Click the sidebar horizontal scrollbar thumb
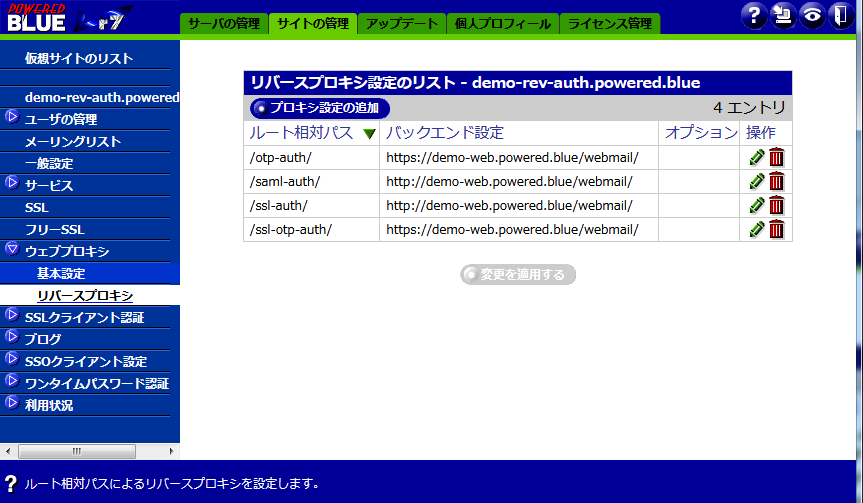Viewport: 863px width, 503px height. pyautogui.click(x=77, y=451)
